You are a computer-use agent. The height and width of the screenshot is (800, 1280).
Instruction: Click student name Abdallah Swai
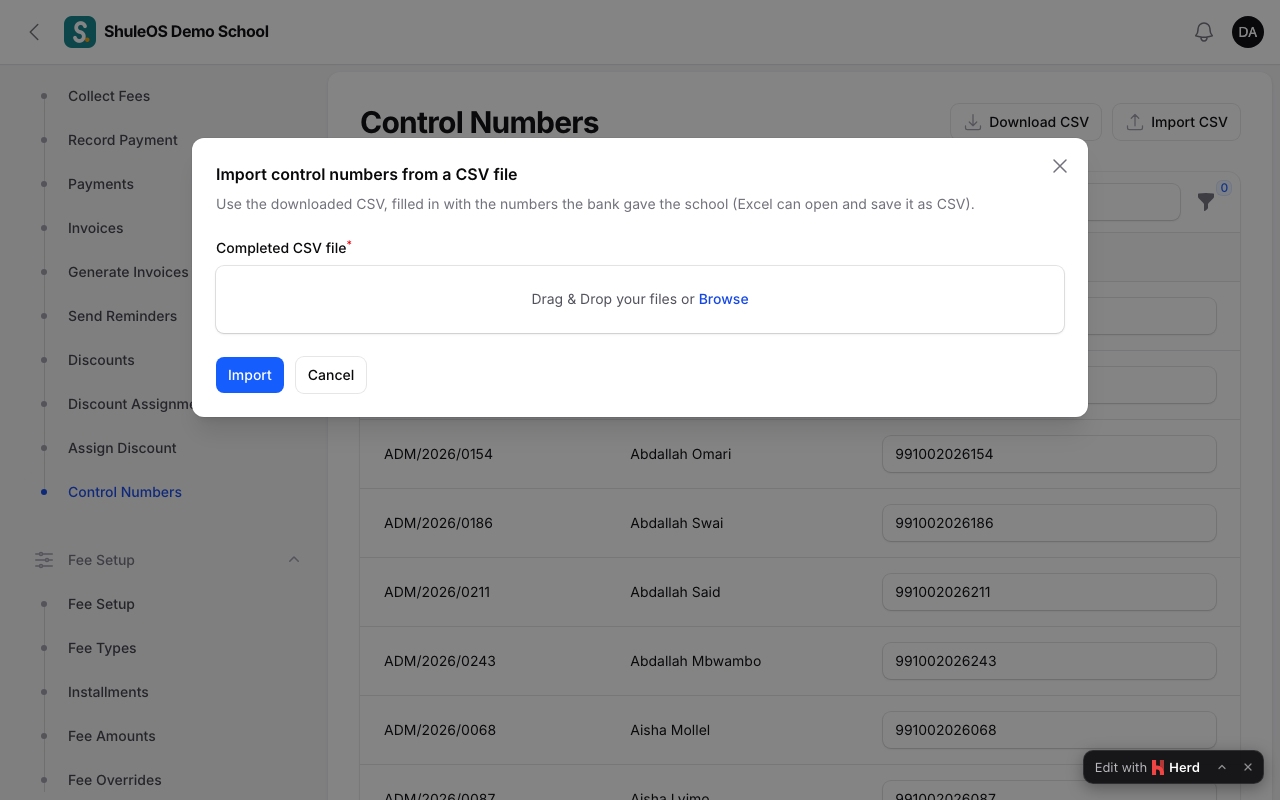677,523
